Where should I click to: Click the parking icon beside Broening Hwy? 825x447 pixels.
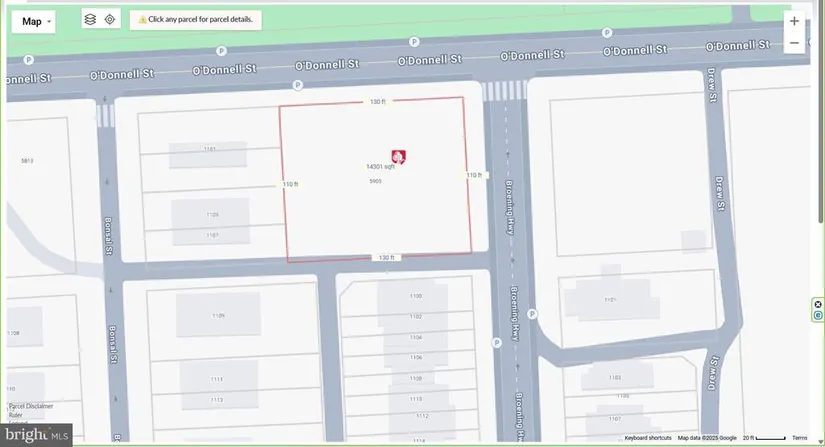pyautogui.click(x=532, y=313)
